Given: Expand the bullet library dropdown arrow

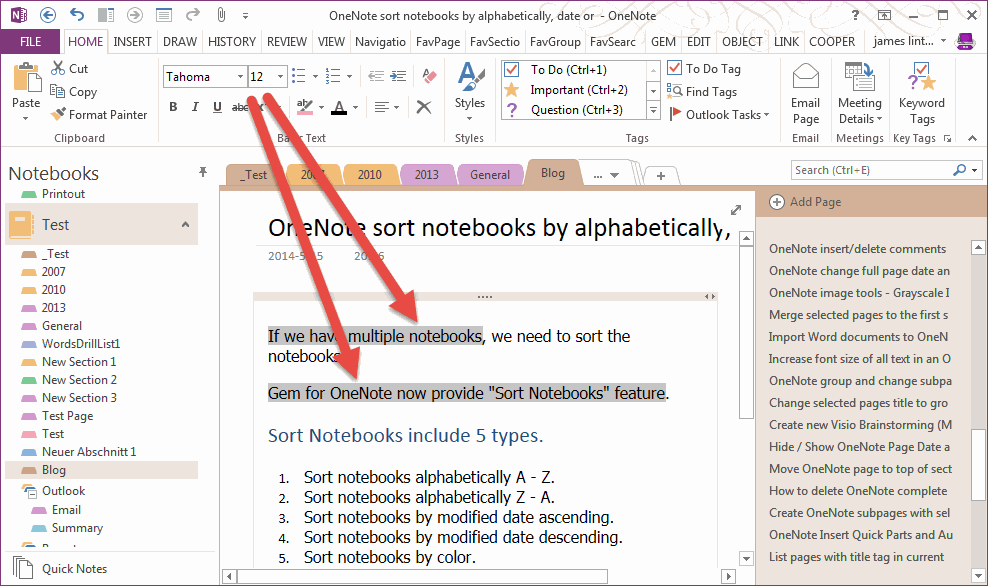Looking at the screenshot, I should [x=315, y=77].
